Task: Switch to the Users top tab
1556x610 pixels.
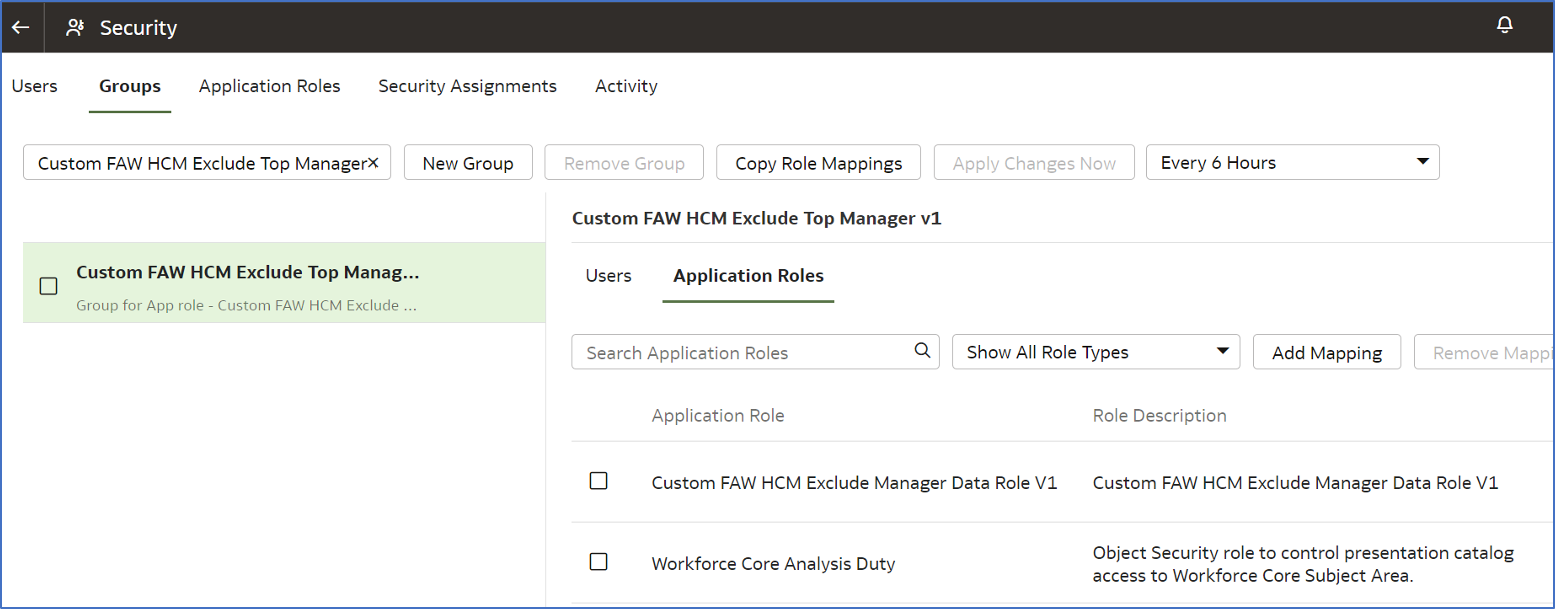Action: (x=34, y=86)
